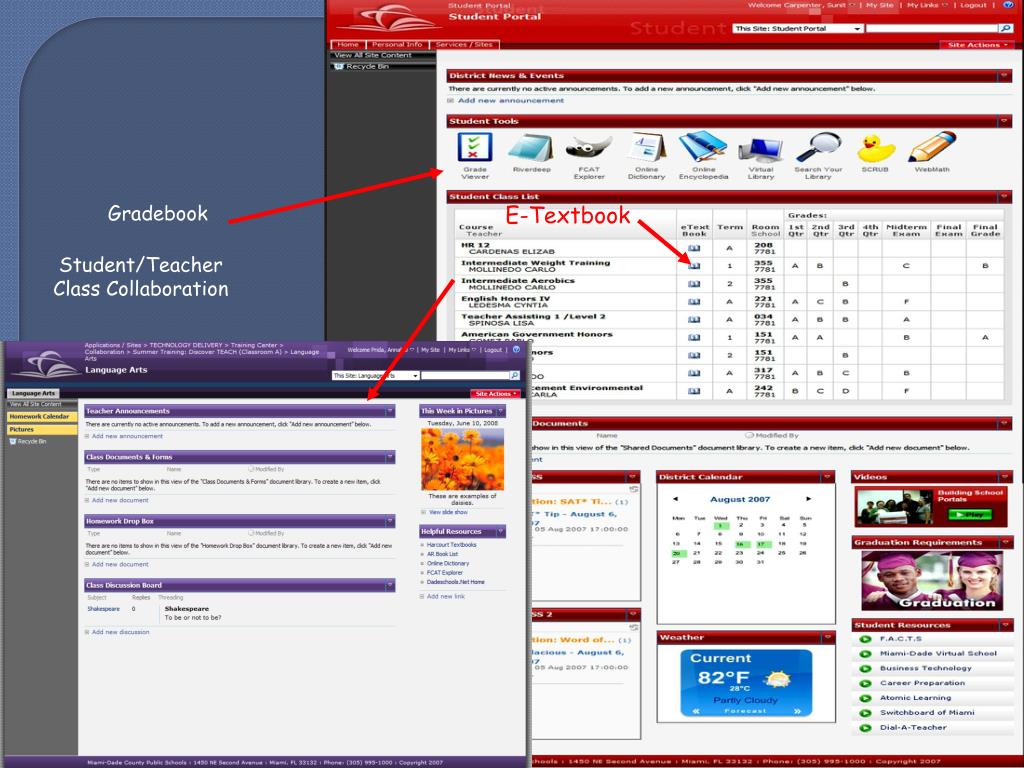Expand the Helpful Resources web part menu
This screenshot has height=768, width=1024.
click(x=501, y=532)
